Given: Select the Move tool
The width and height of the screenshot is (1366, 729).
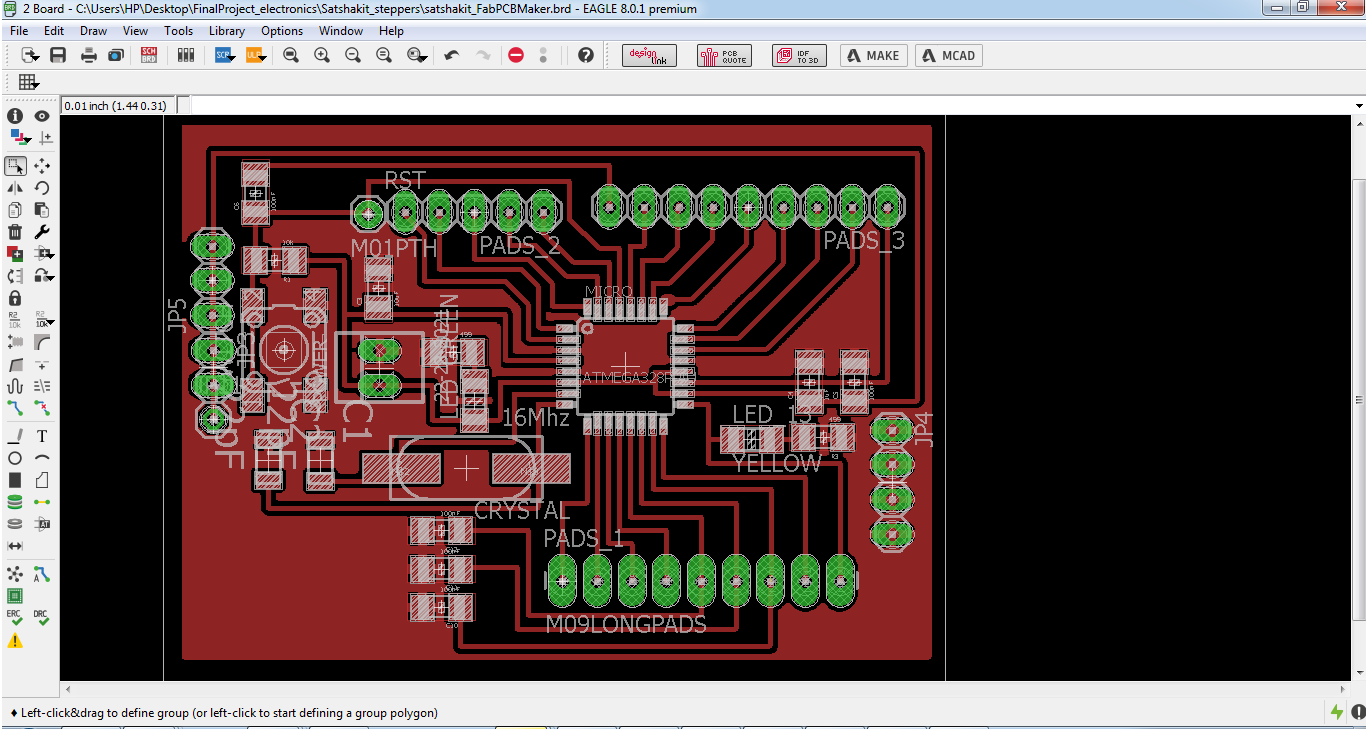Looking at the screenshot, I should click(42, 166).
